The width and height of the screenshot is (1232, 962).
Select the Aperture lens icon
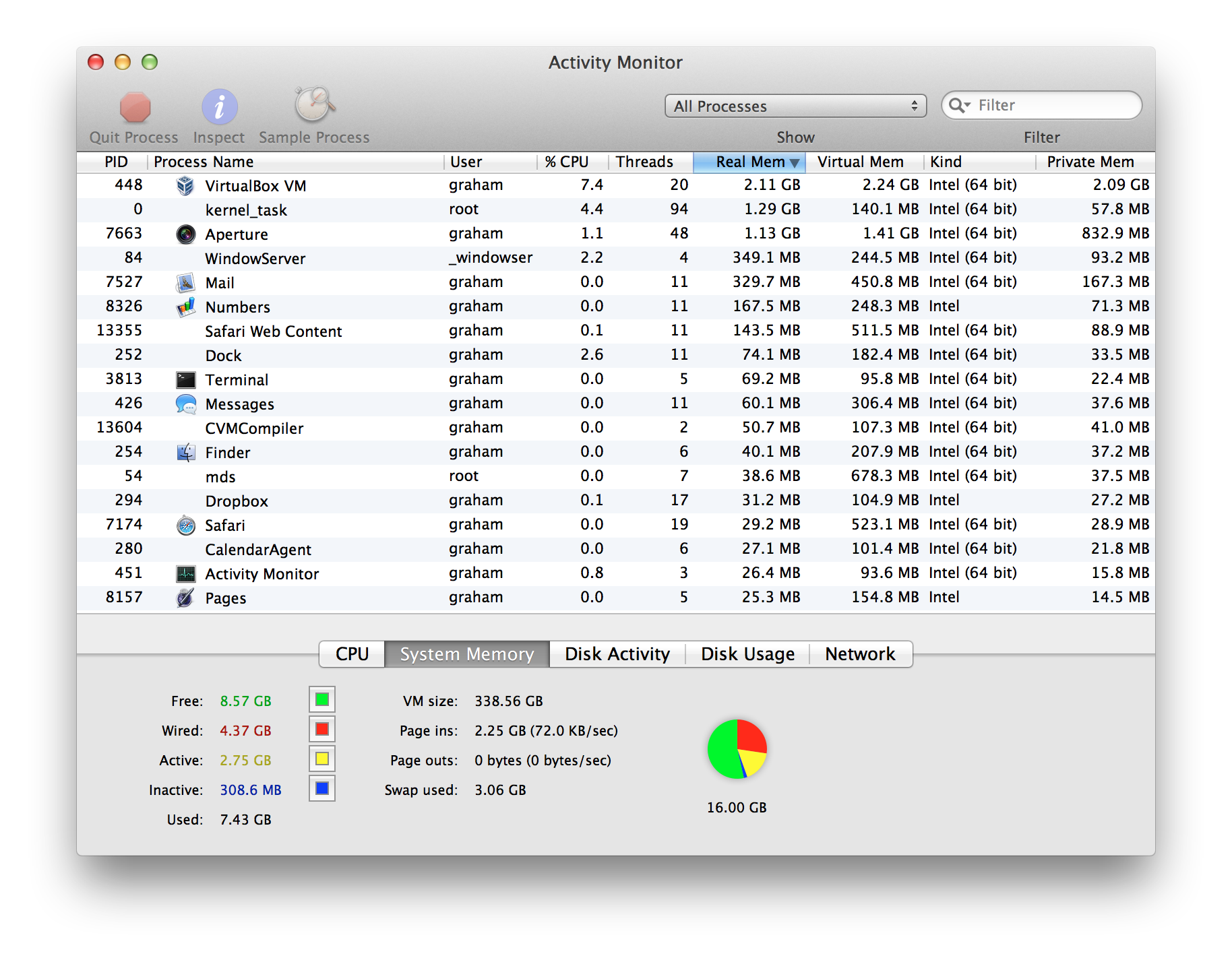(x=185, y=234)
